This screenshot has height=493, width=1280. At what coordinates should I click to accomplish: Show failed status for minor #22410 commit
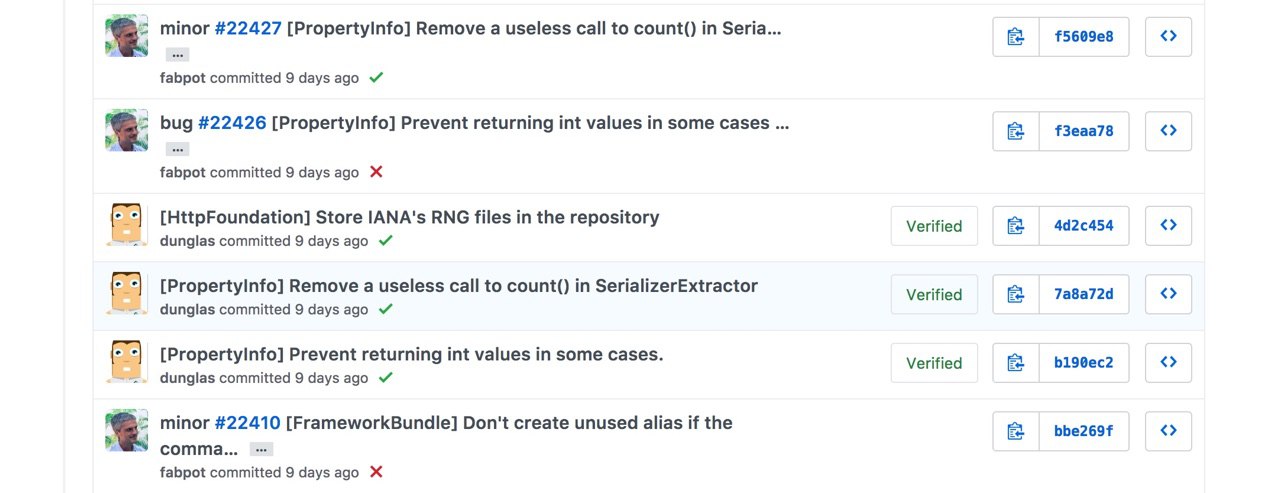click(x=376, y=472)
